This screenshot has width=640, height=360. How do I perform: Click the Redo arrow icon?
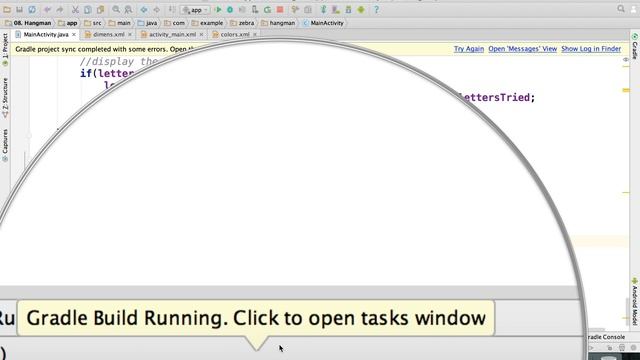[60, 9]
